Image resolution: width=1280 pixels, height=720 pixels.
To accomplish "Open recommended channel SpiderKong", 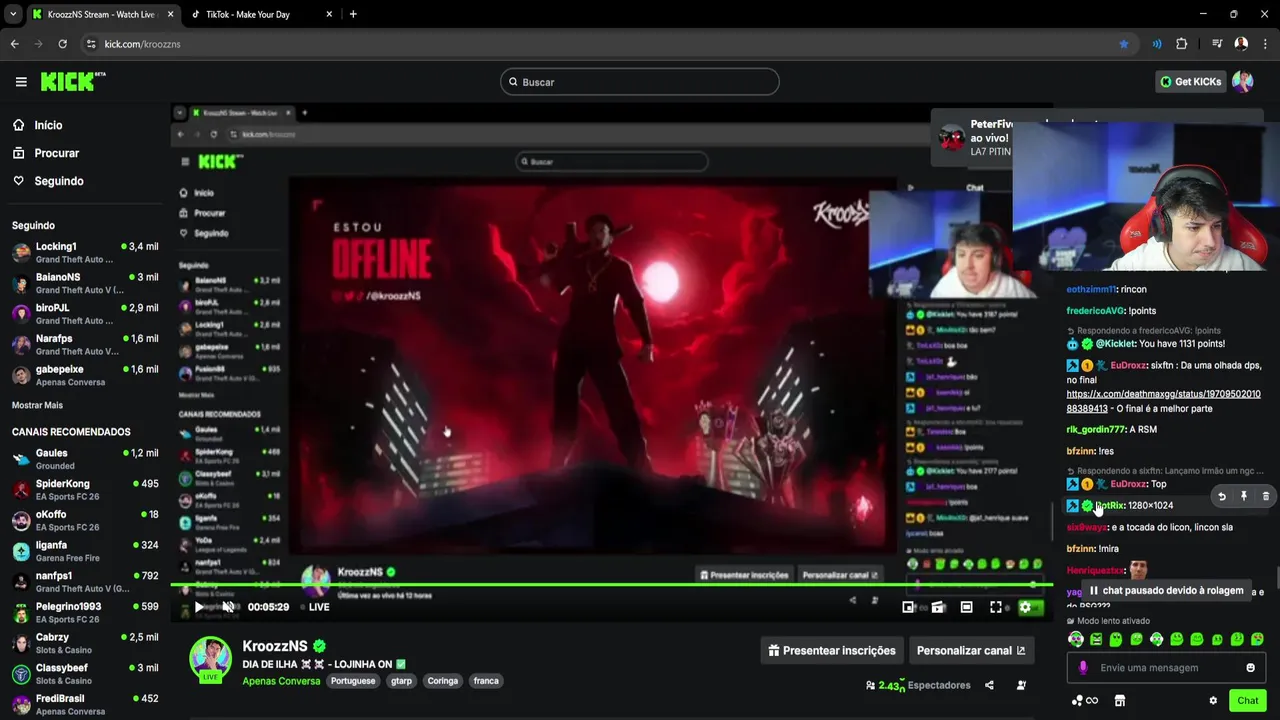I will click(x=84, y=490).
